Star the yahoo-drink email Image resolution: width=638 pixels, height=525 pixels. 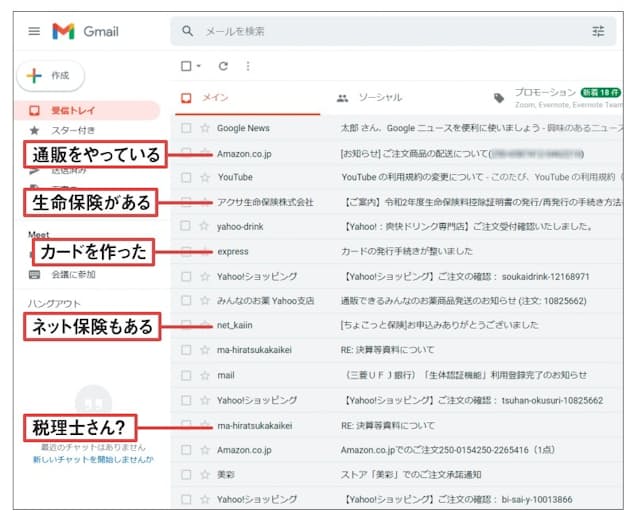point(204,226)
